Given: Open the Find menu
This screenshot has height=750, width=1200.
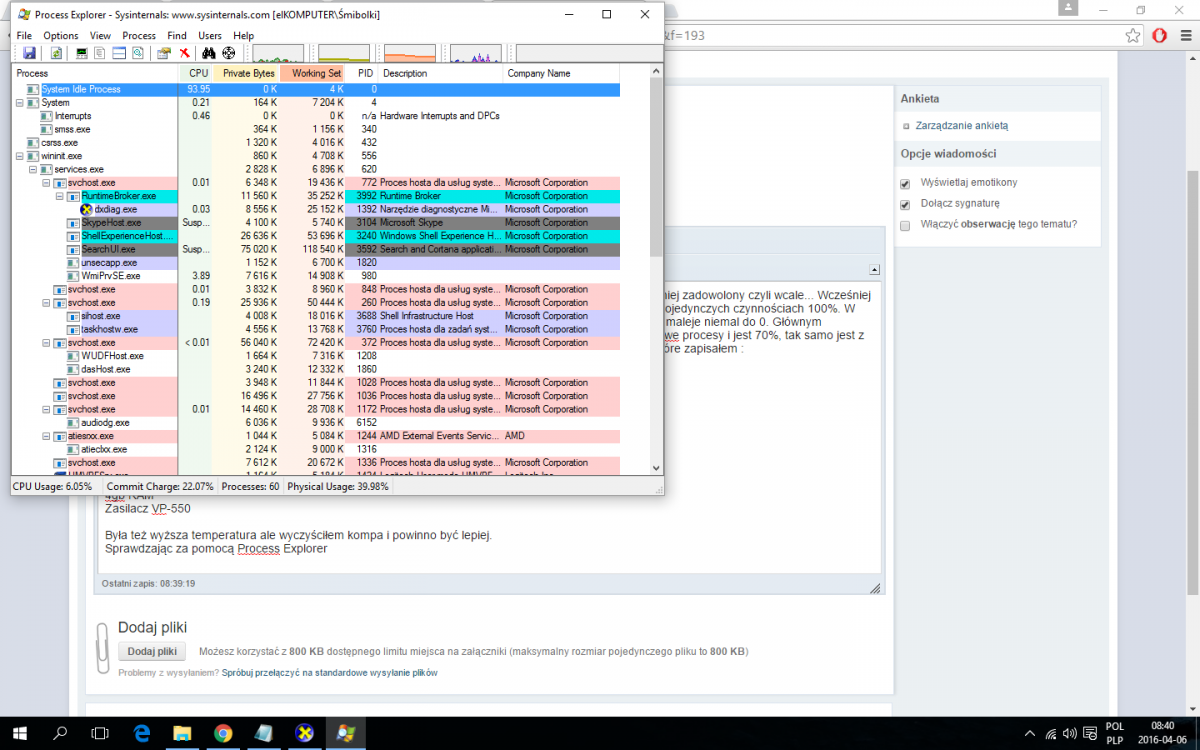Looking at the screenshot, I should [x=177, y=35].
